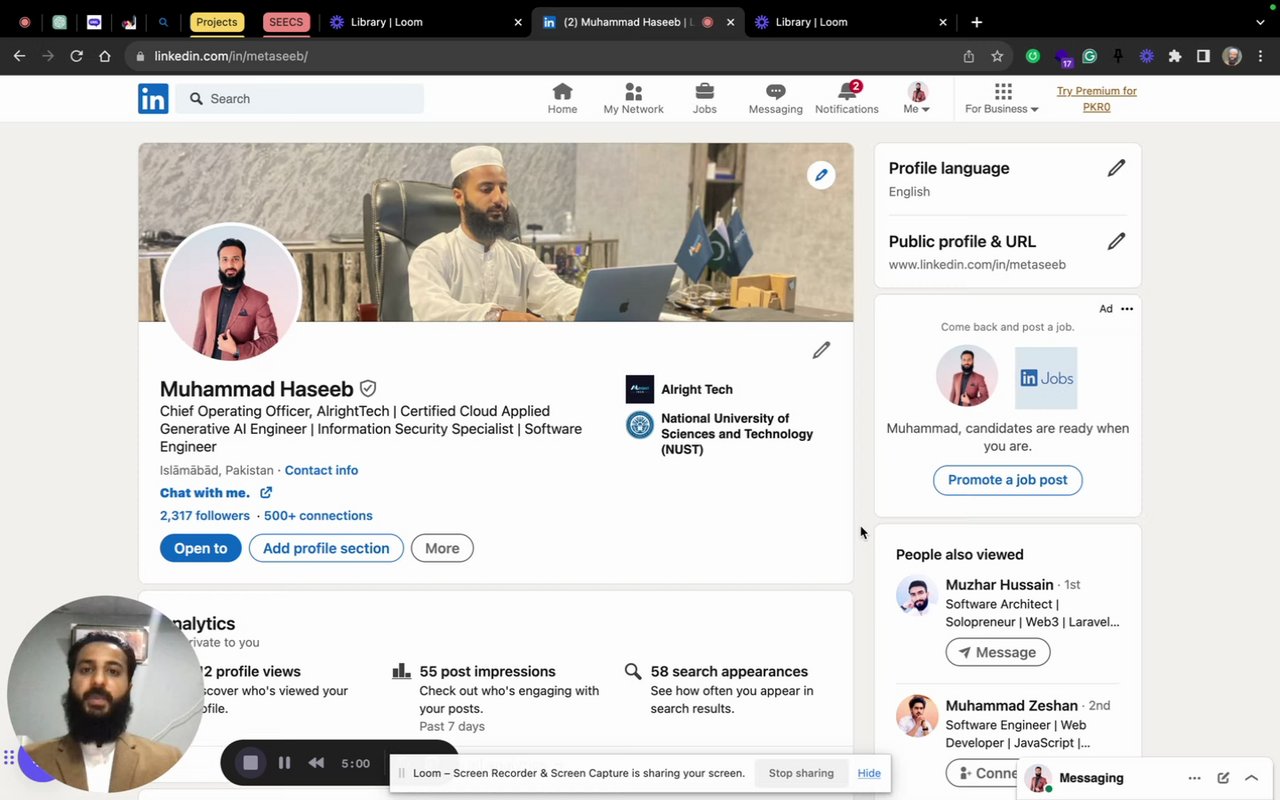Open the tab search chevron
Image resolution: width=1280 pixels, height=800 pixels.
point(1260,22)
